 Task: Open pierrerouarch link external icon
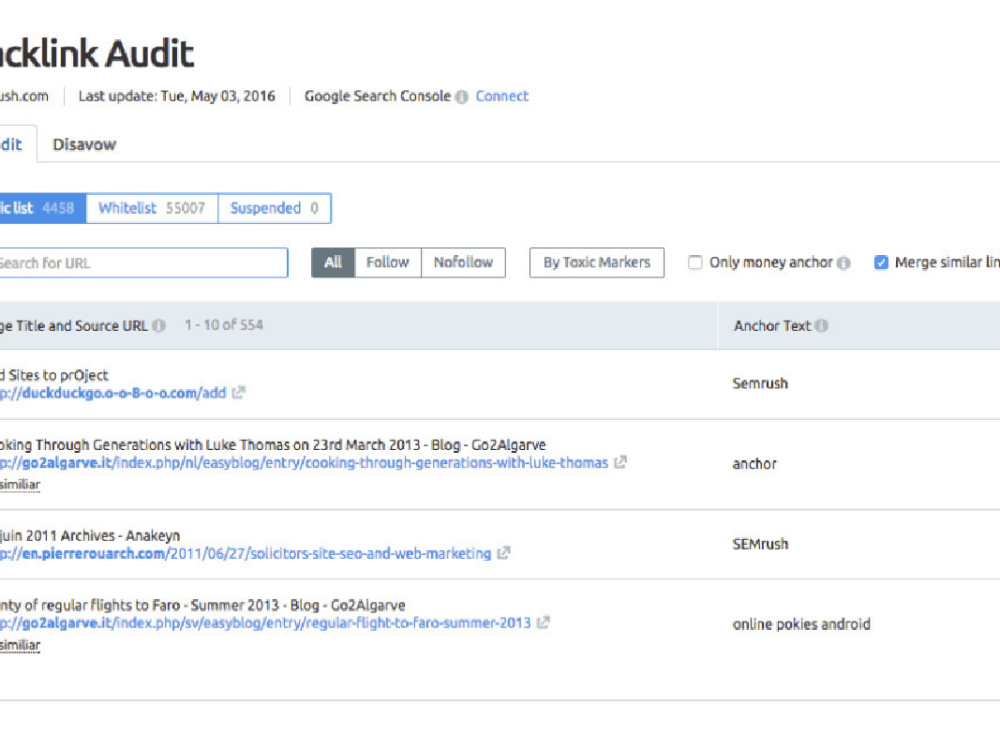coord(503,553)
